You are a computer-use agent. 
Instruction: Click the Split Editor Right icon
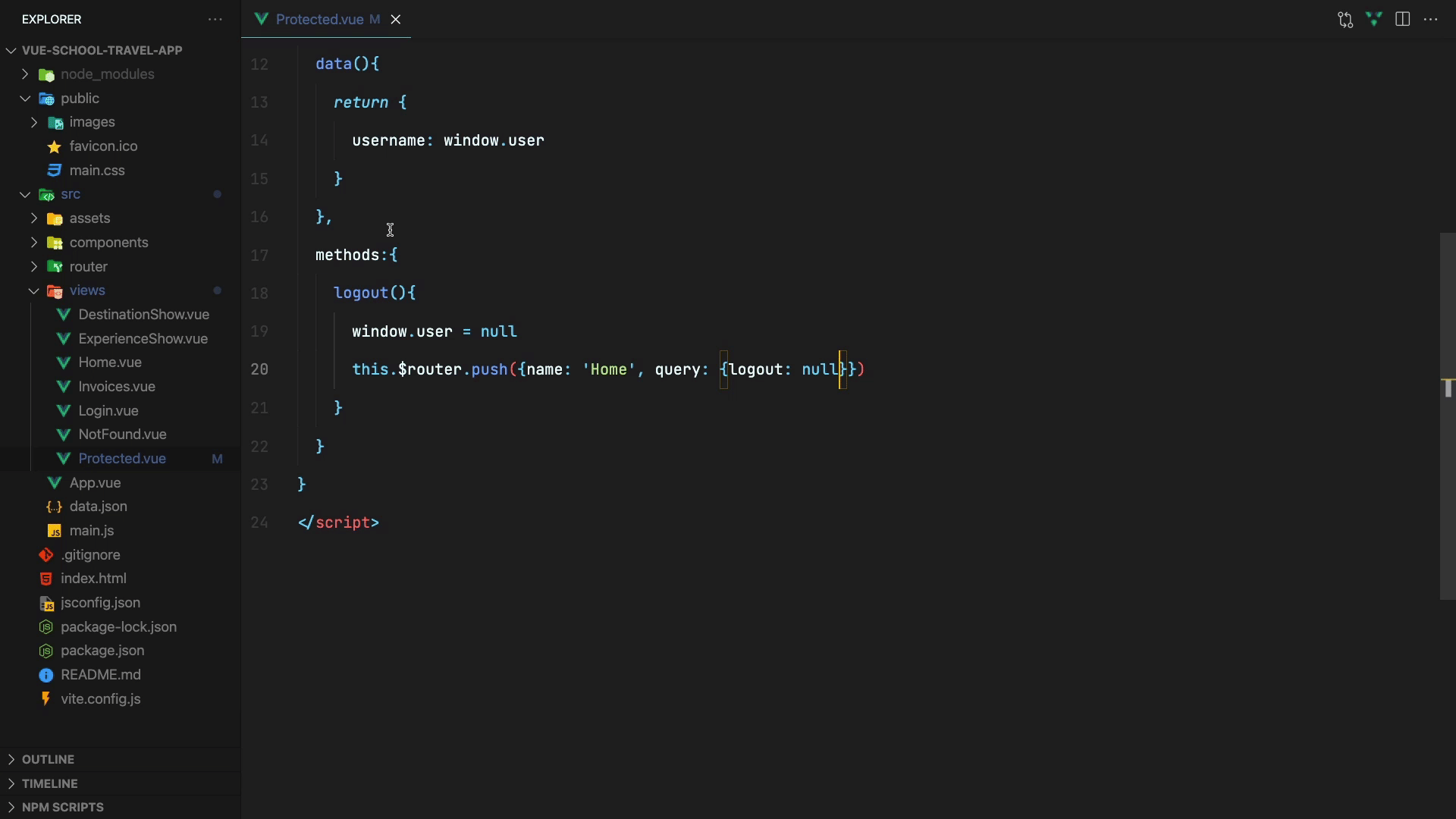pyautogui.click(x=1402, y=20)
